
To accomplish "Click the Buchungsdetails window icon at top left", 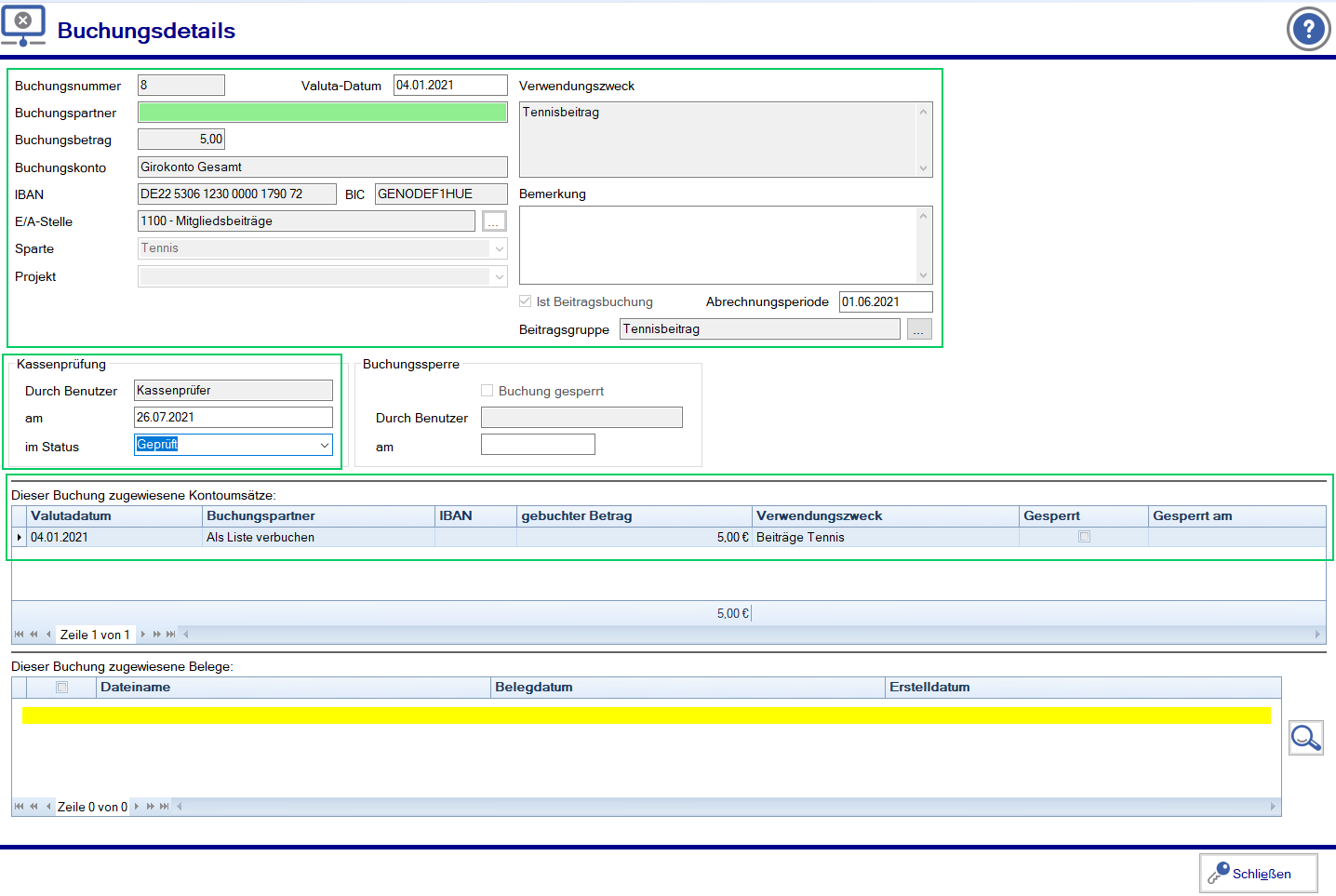I will click(23, 26).
